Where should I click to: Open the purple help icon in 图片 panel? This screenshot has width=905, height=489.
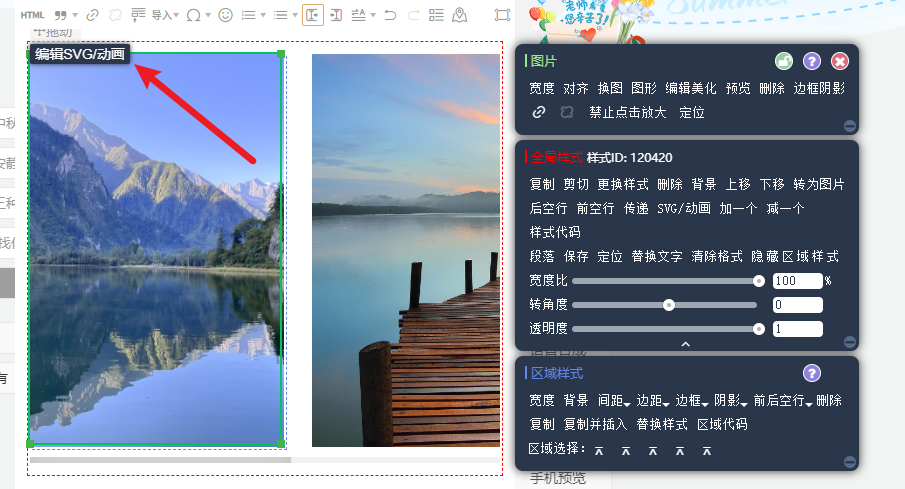pyautogui.click(x=812, y=61)
